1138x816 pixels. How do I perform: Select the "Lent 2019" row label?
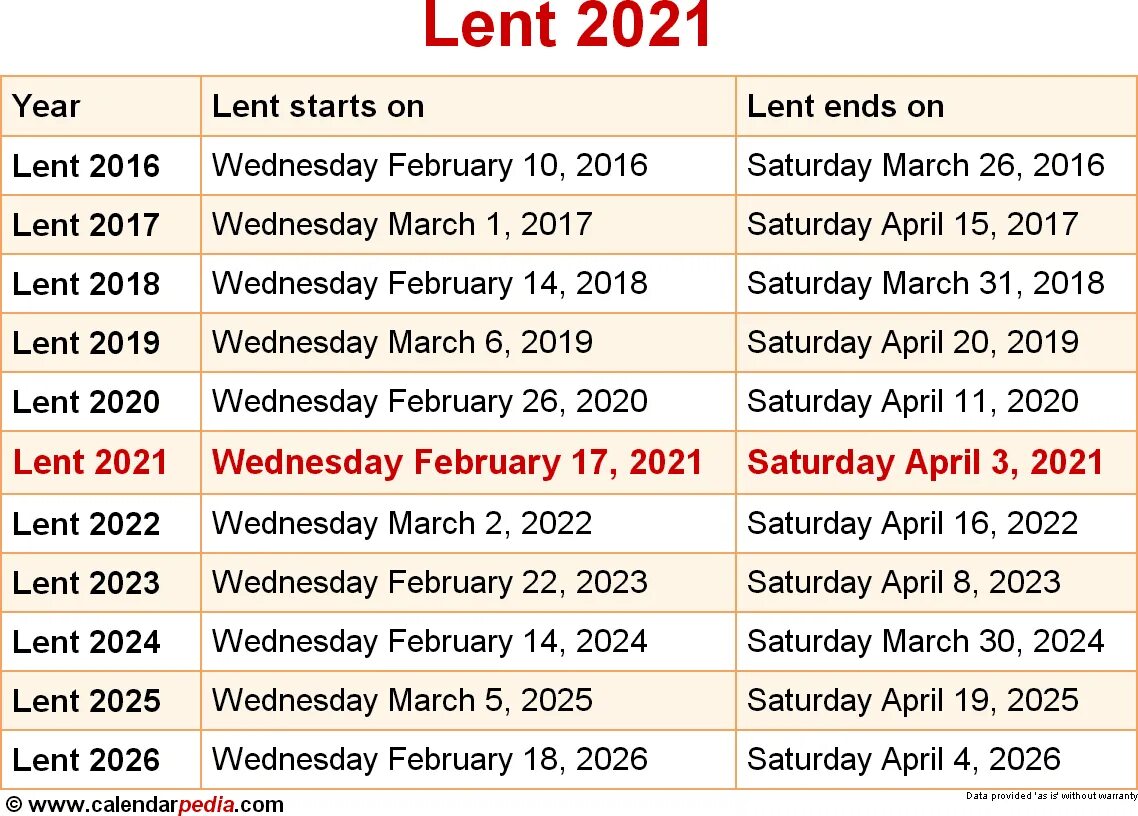(86, 343)
